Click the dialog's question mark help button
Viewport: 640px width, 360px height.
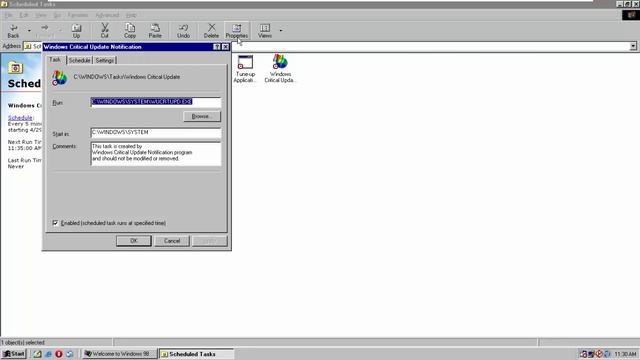tap(217, 47)
